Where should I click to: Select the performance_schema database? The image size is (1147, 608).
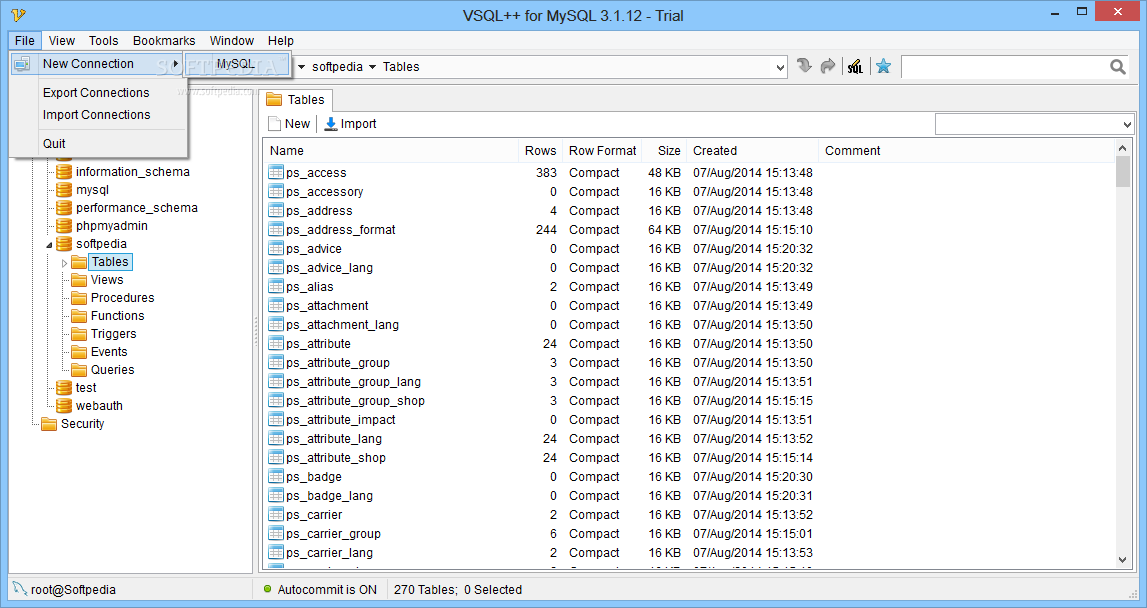coord(136,208)
